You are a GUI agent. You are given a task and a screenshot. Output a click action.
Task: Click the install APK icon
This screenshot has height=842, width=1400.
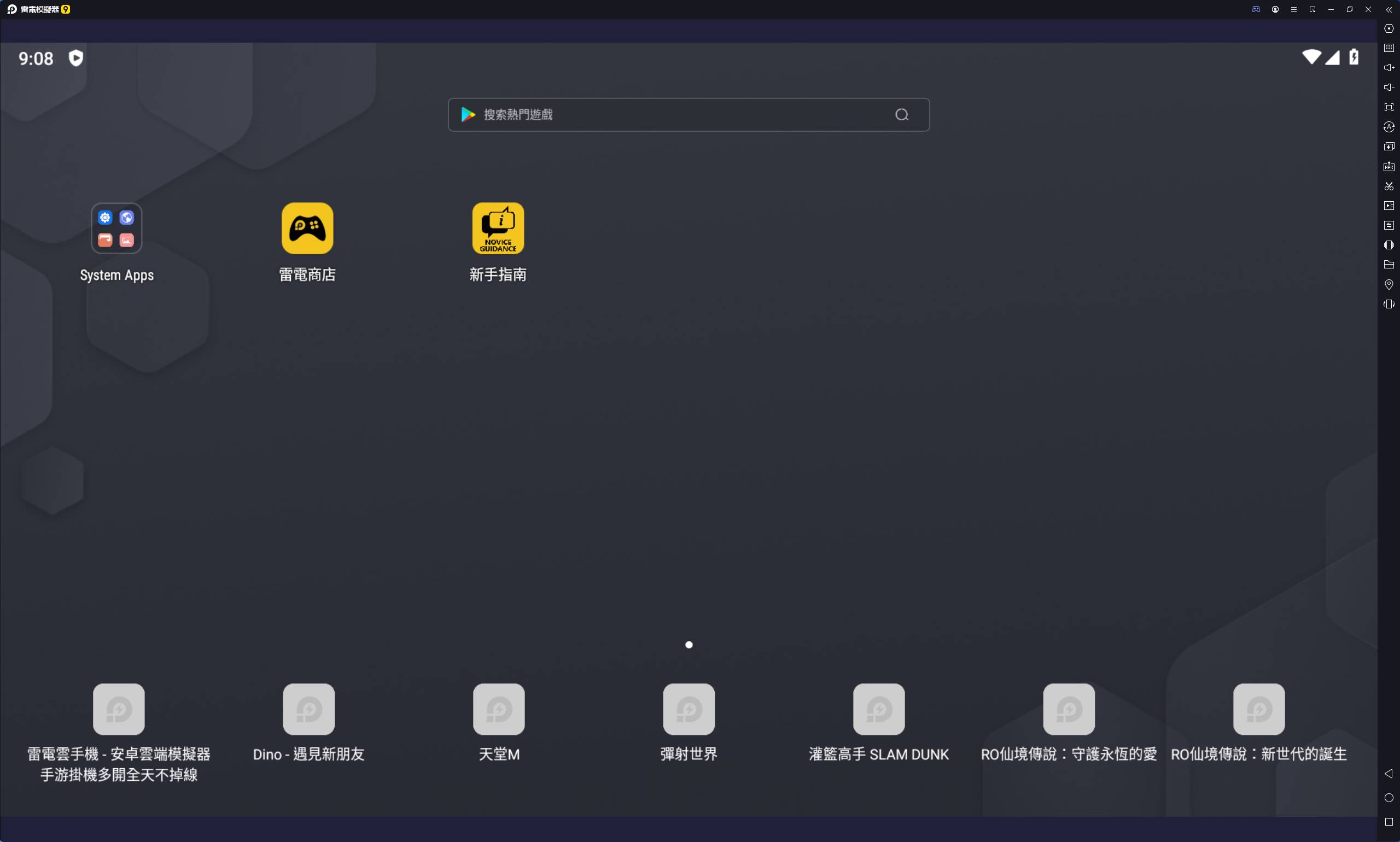(1389, 166)
